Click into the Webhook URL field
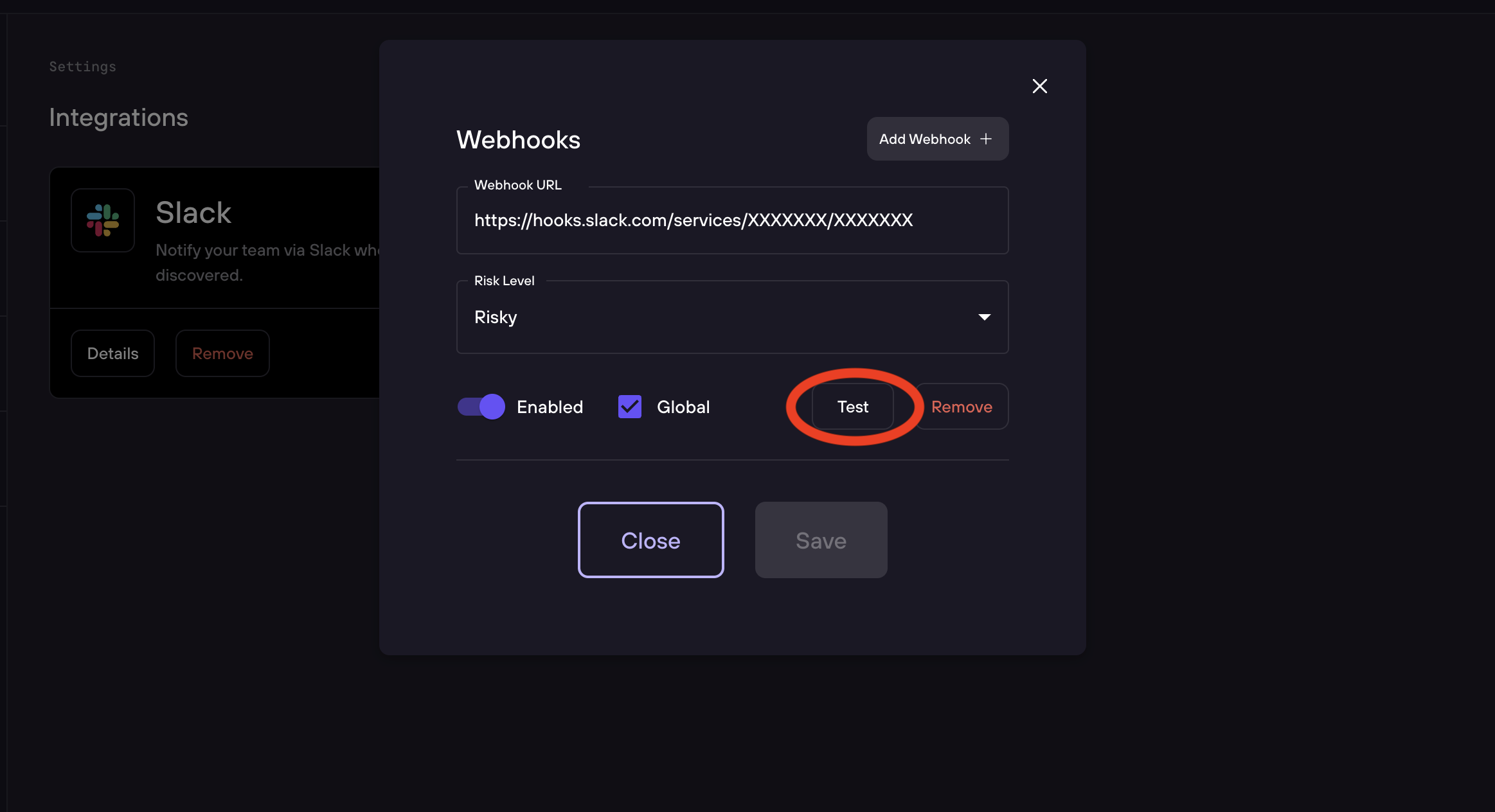The image size is (1495, 812). (732, 220)
